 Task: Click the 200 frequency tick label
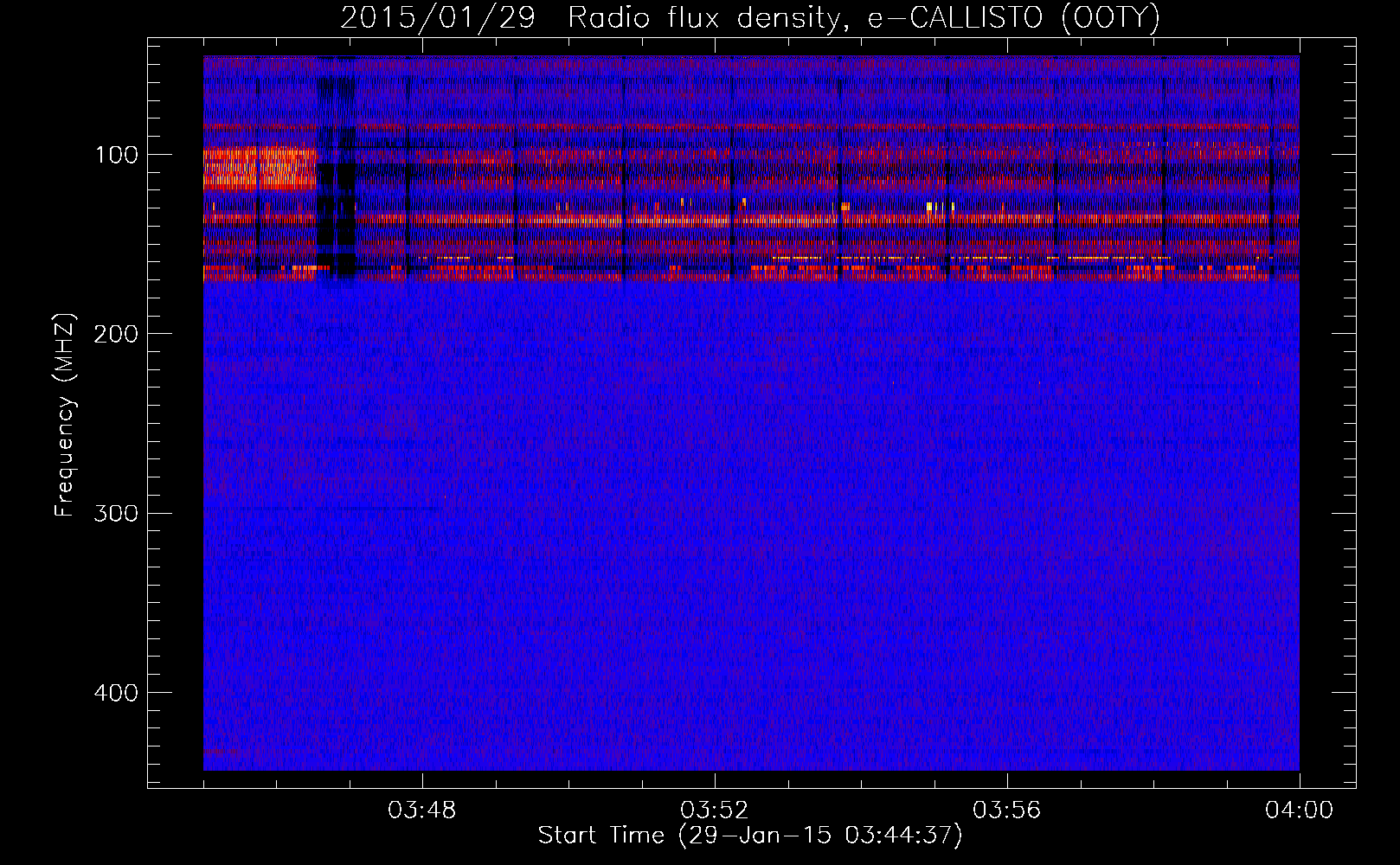point(115,334)
